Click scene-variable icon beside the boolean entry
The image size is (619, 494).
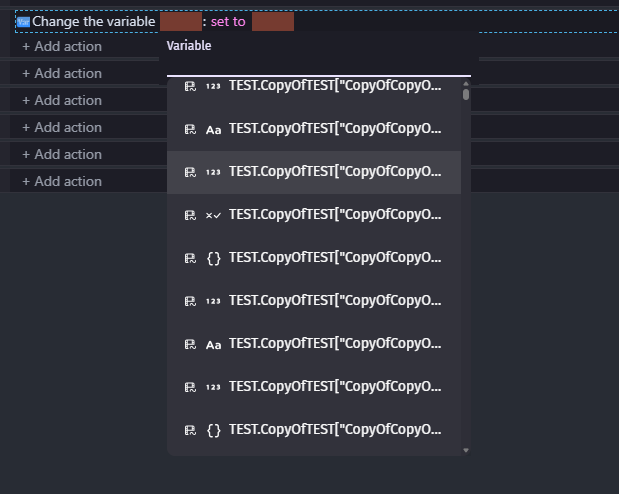(x=190, y=215)
